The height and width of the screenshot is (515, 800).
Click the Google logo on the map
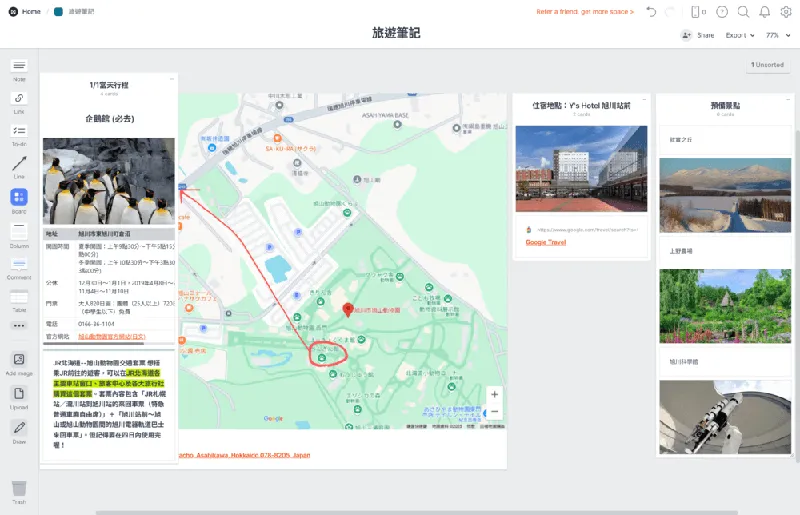point(273,419)
